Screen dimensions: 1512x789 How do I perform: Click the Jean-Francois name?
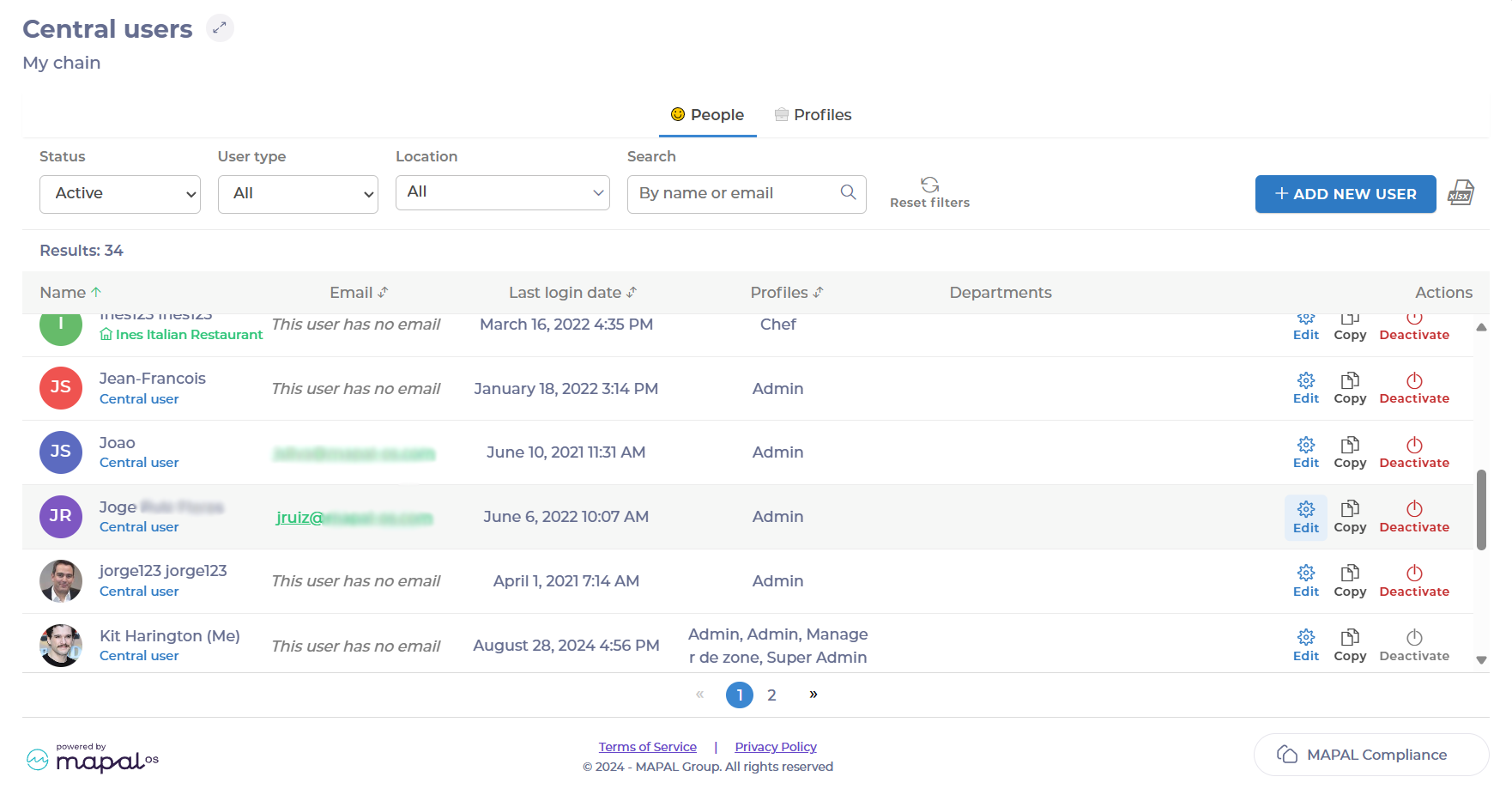click(153, 379)
